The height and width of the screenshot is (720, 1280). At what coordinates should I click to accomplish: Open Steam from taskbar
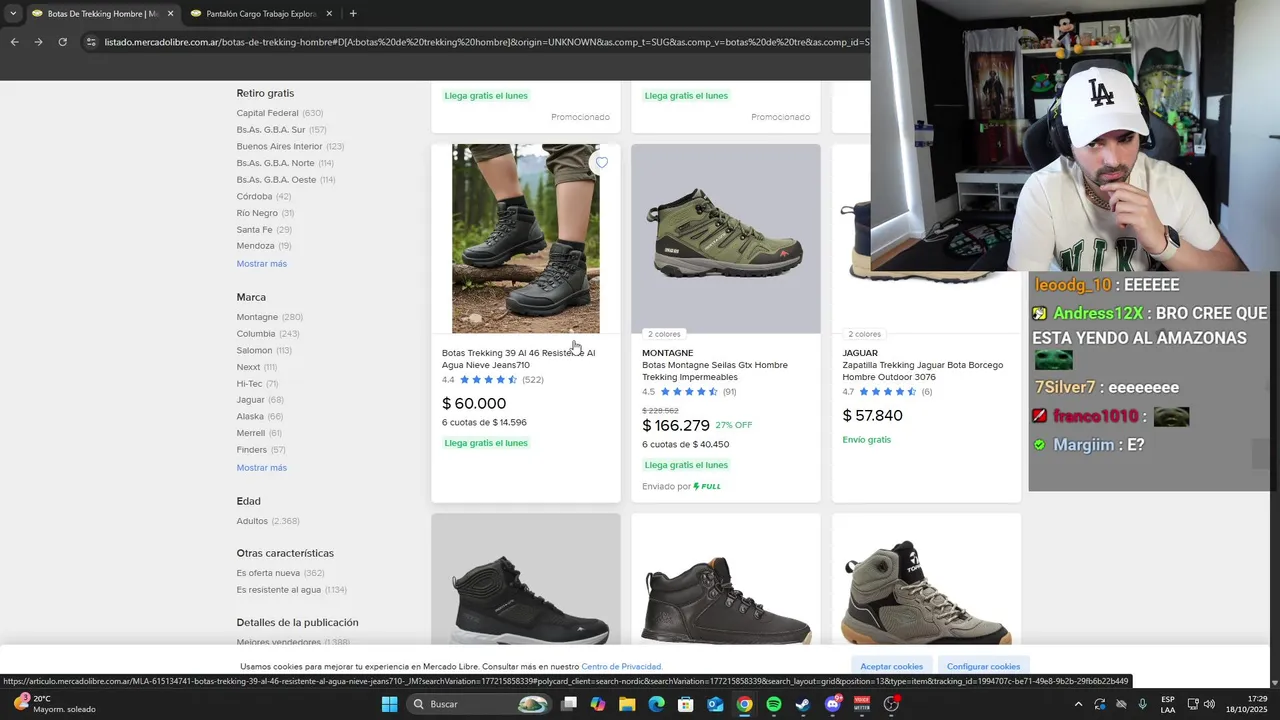[x=803, y=704]
